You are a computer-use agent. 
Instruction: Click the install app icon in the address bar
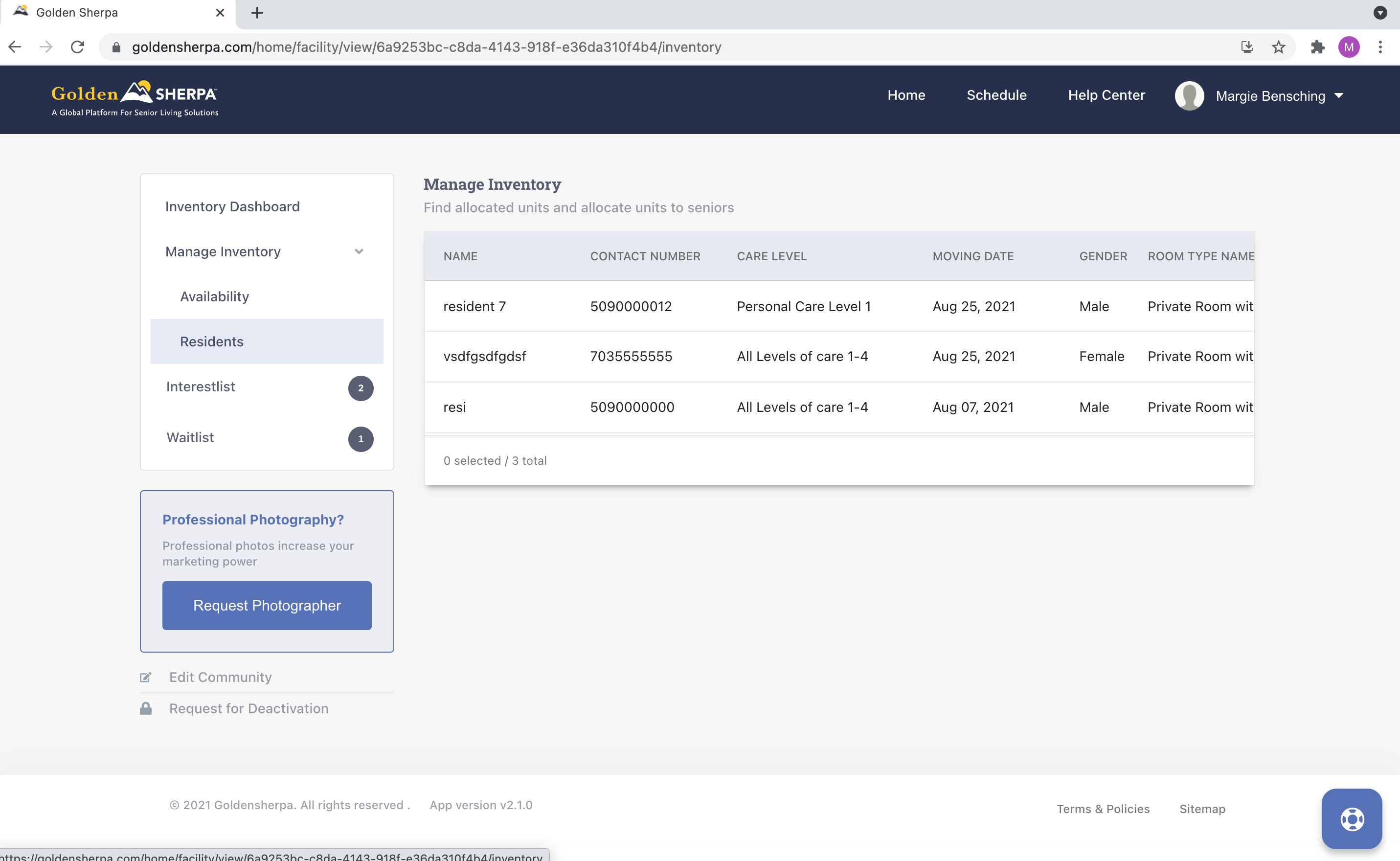pos(1247,46)
